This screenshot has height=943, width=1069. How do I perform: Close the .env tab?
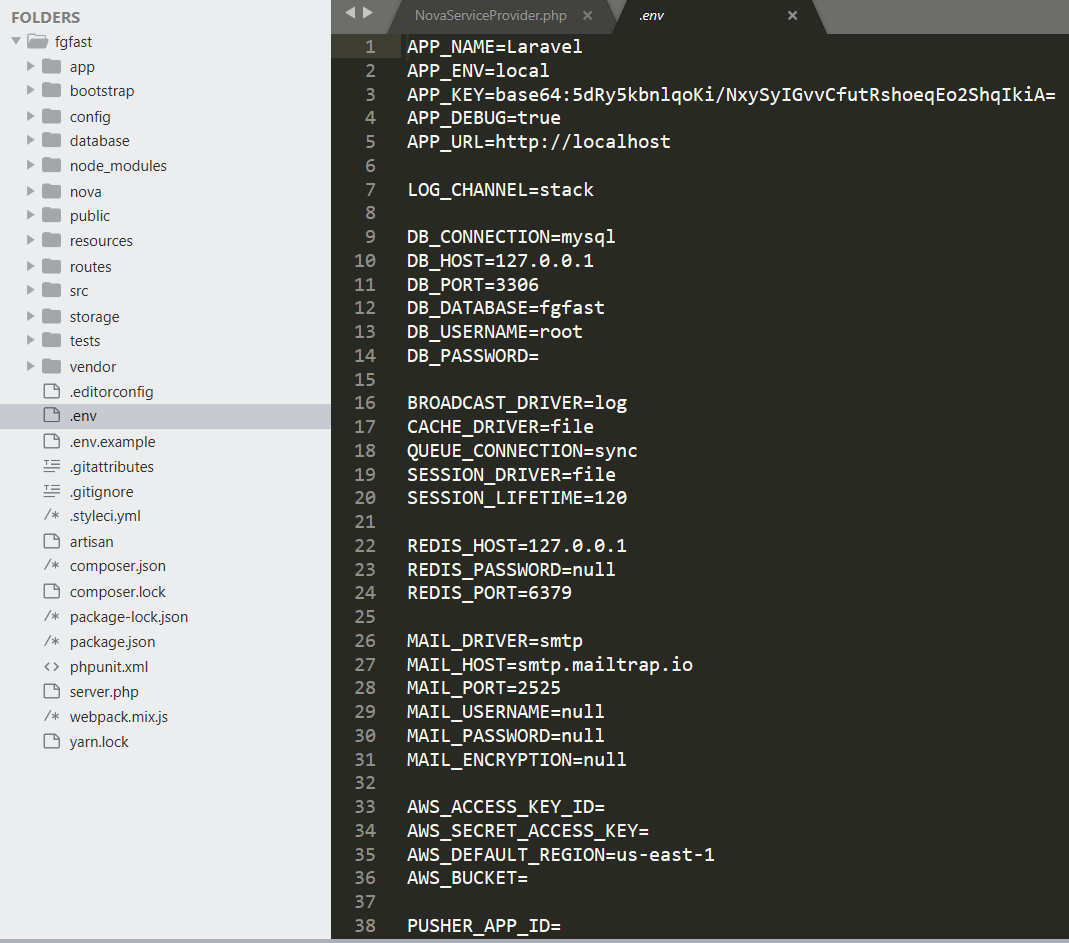[x=792, y=16]
